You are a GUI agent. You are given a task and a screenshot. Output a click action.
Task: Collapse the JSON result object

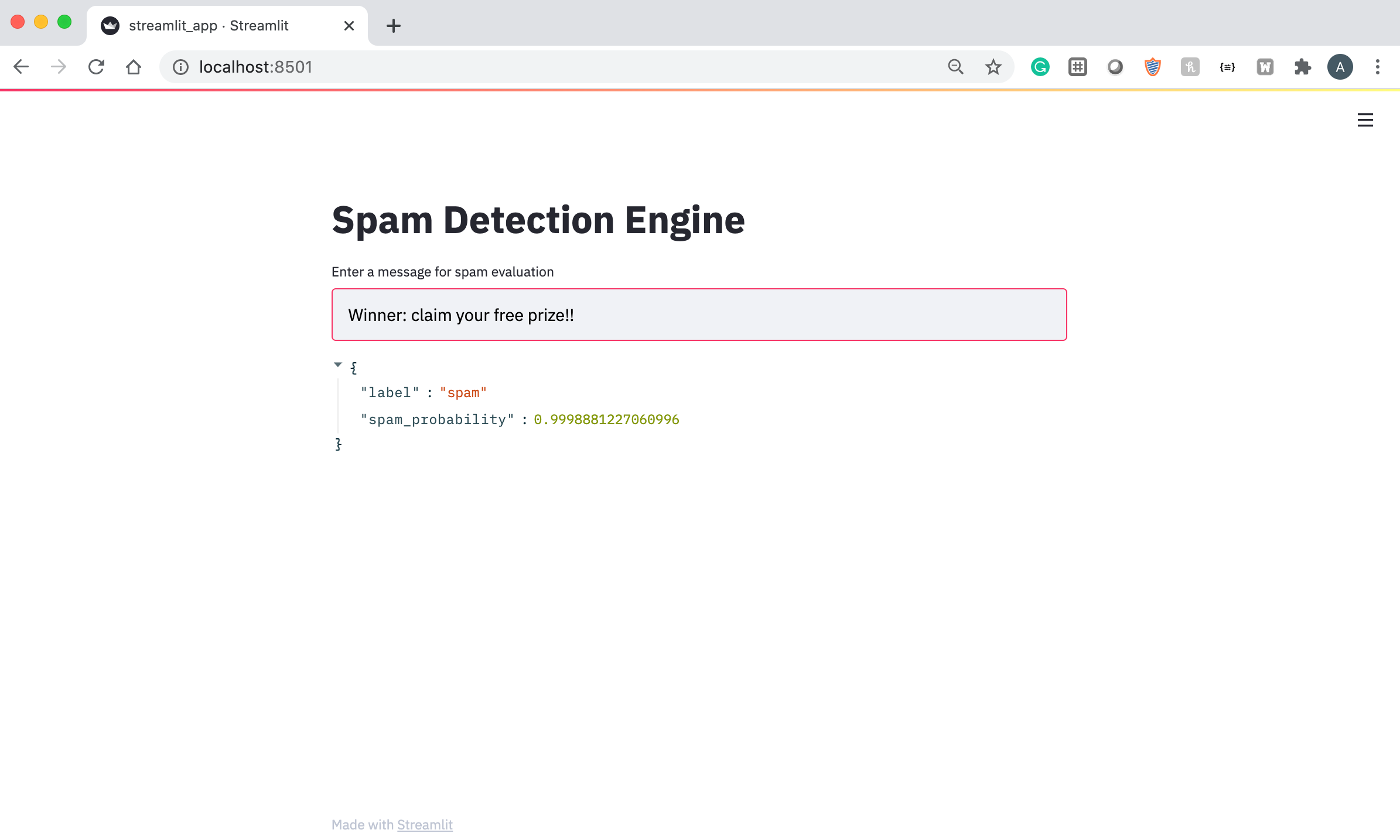click(x=338, y=365)
